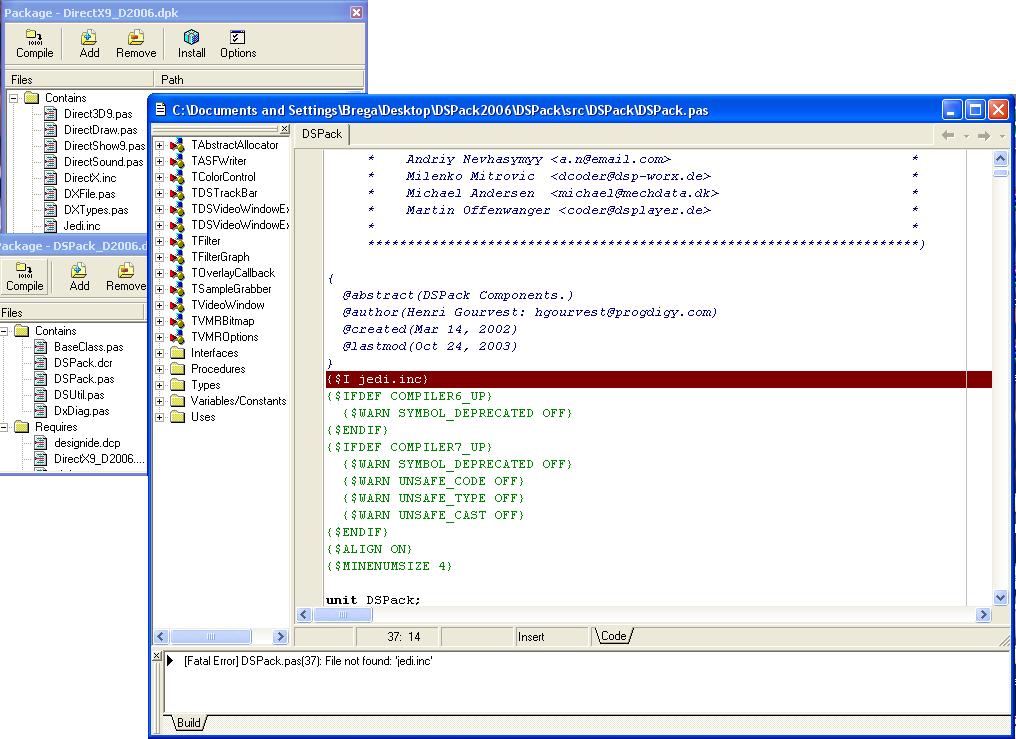Expand the TSampleGrabber class node
The width and height of the screenshot is (1016, 739).
click(159, 289)
